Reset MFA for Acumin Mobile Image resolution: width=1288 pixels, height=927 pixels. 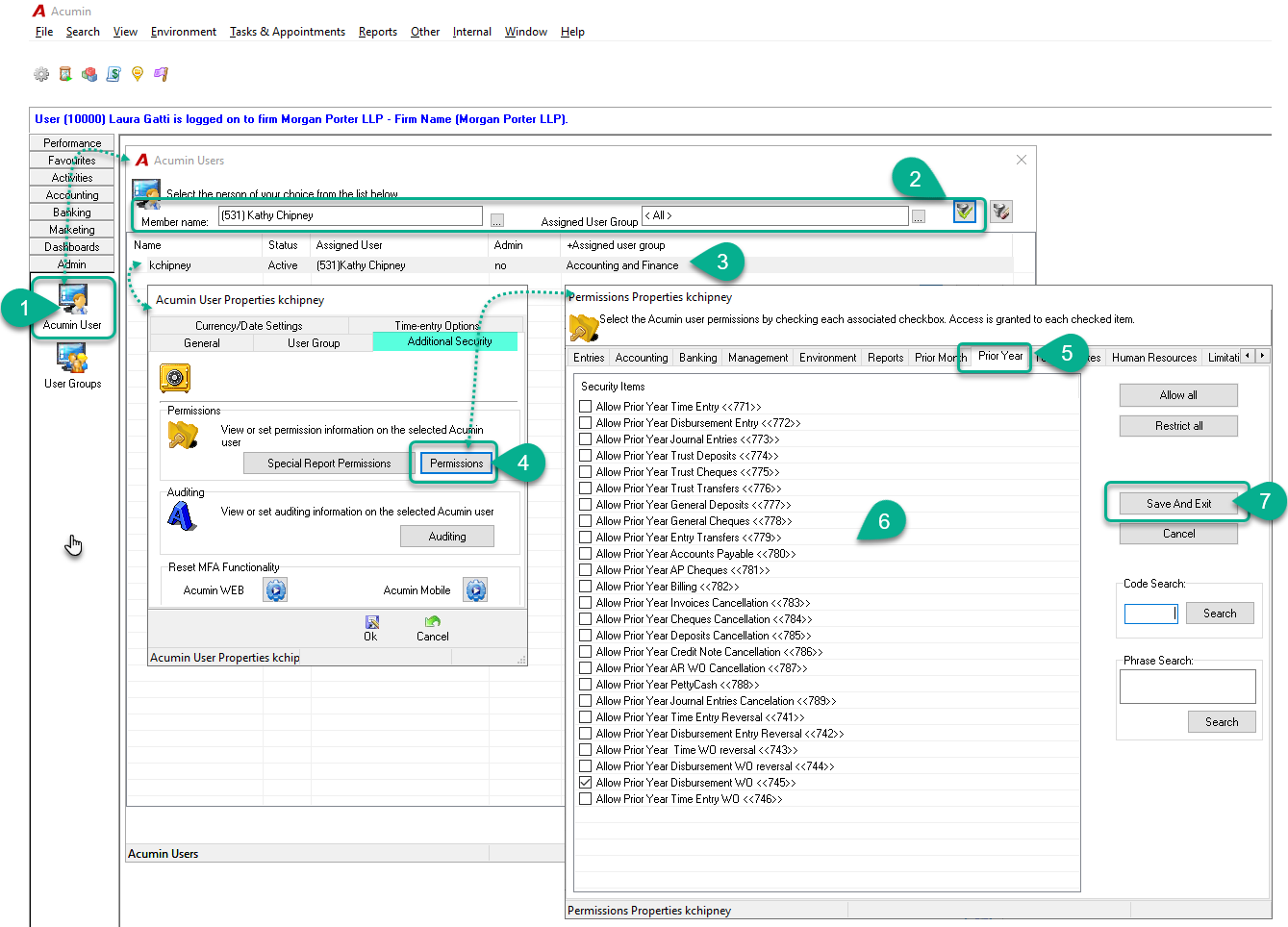tap(475, 590)
